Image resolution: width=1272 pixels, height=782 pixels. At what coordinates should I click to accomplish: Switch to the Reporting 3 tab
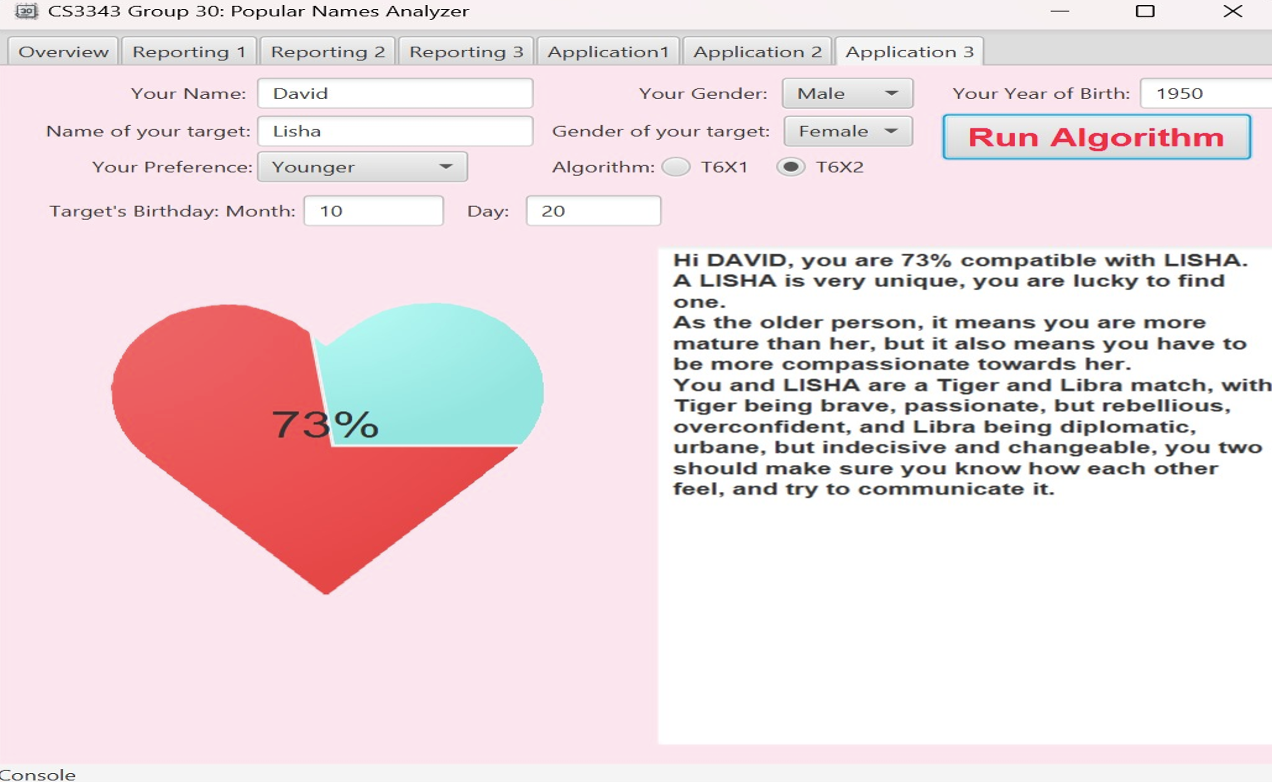pos(466,52)
